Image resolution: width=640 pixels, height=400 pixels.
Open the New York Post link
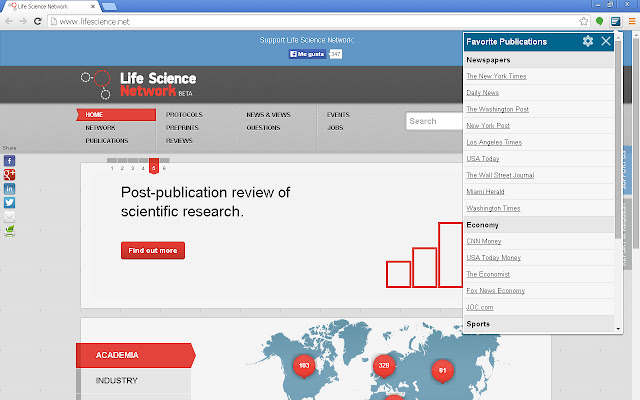(x=488, y=126)
